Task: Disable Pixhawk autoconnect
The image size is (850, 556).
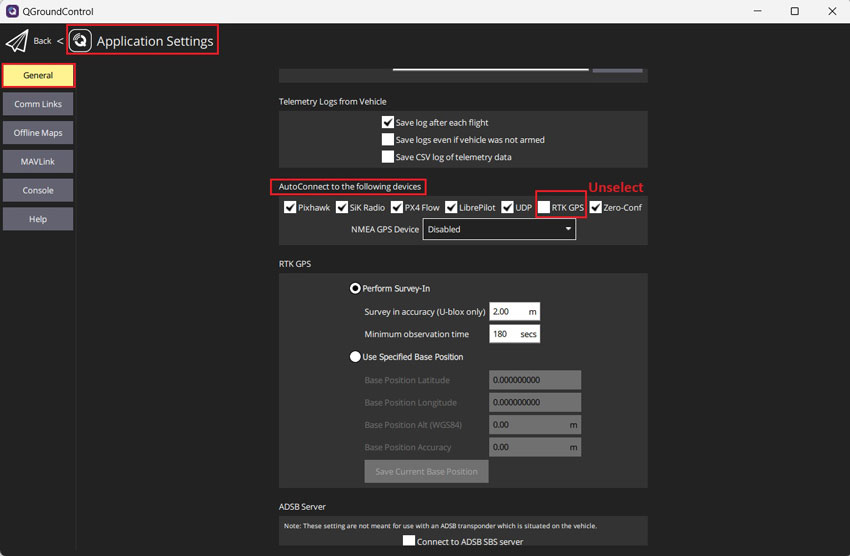Action: coord(290,207)
